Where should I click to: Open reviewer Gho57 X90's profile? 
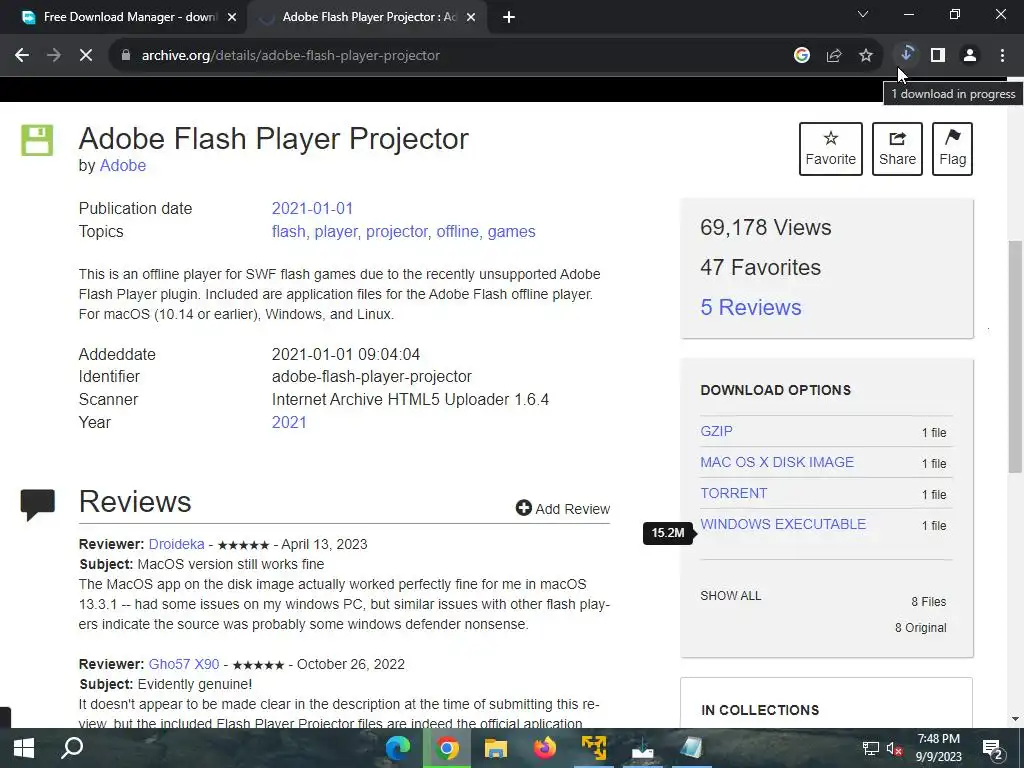[184, 664]
